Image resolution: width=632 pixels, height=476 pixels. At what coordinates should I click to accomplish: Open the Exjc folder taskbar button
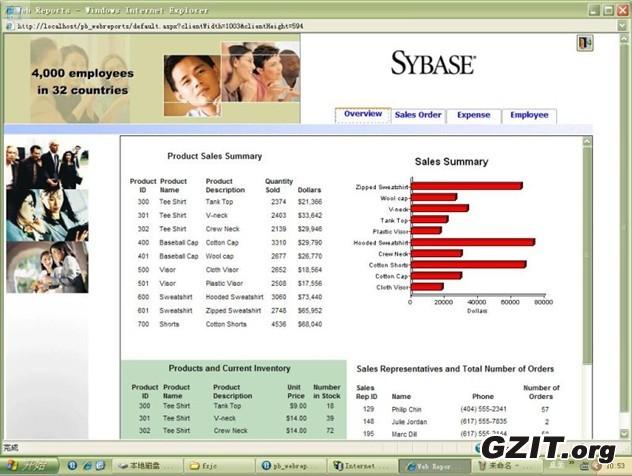click(x=219, y=466)
